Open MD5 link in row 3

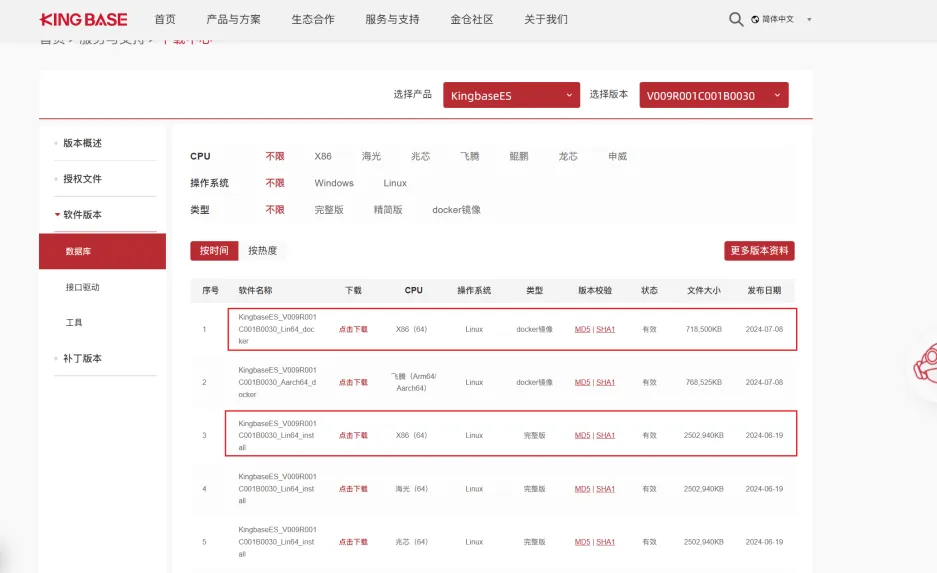click(582, 436)
